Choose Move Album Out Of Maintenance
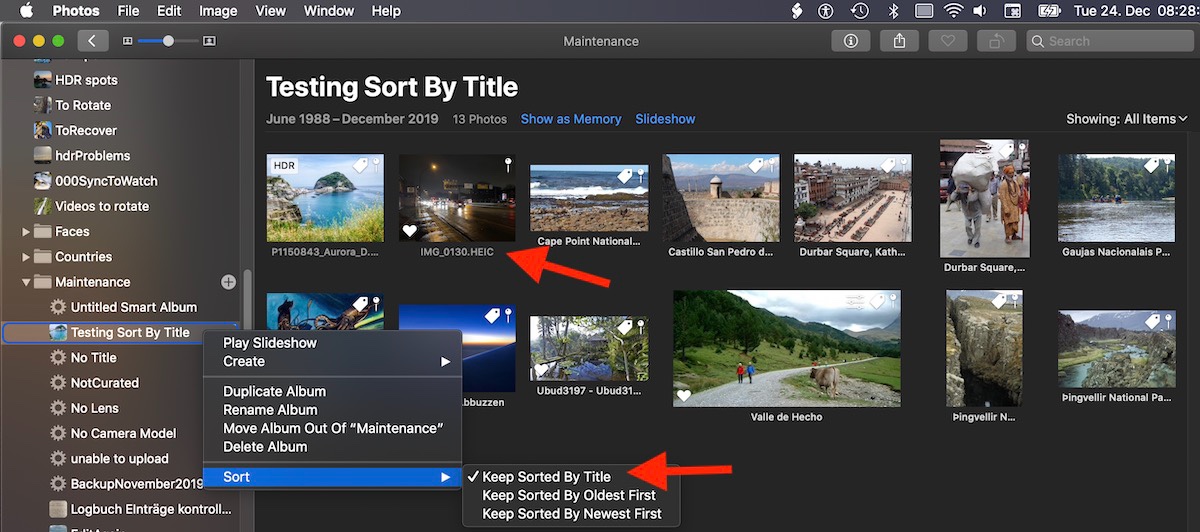 tap(333, 428)
